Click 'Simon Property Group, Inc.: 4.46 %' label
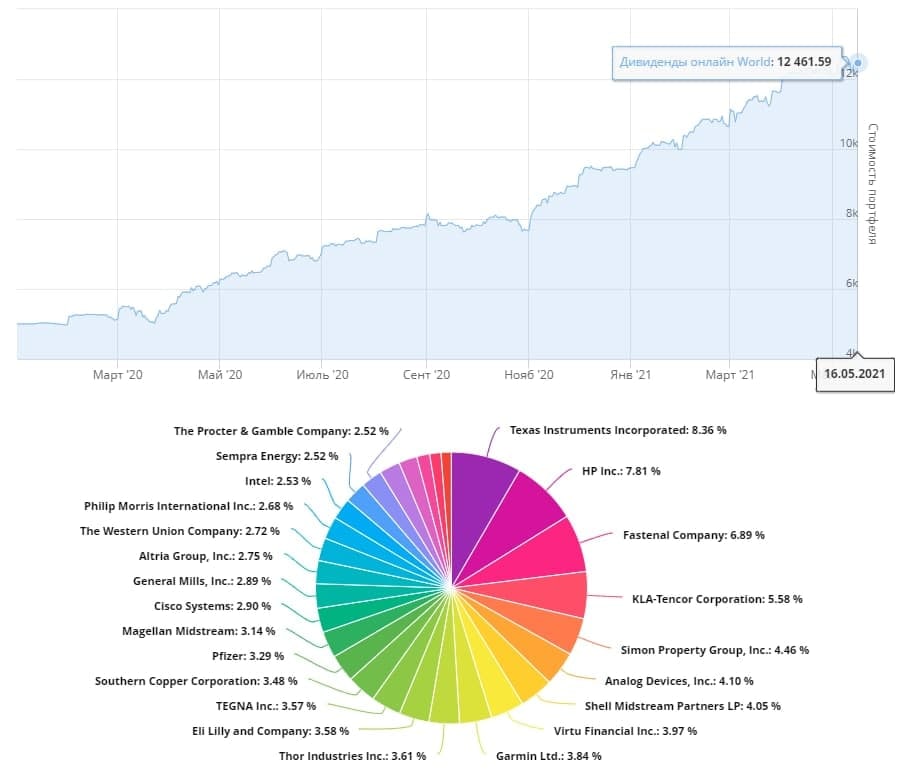This screenshot has width=898, height=782. pyautogui.click(x=715, y=650)
